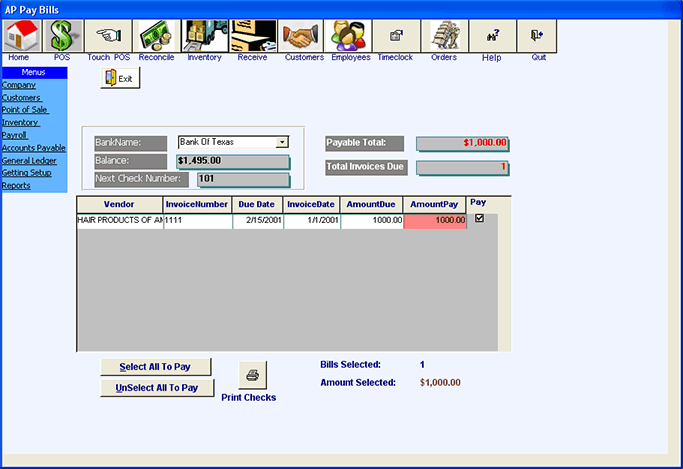Open Inventory truck icon

coord(205,36)
